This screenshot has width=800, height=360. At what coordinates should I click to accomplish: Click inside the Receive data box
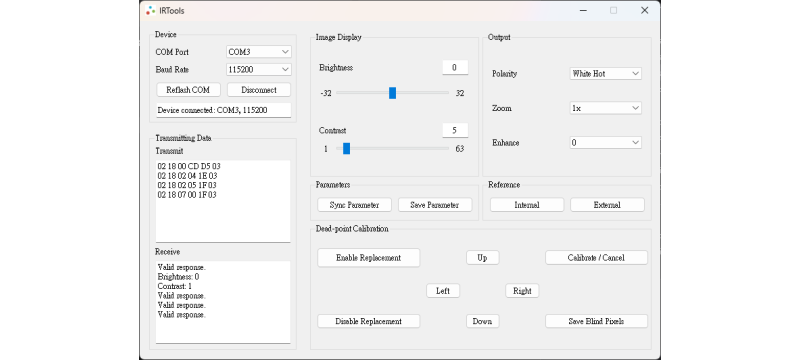(223, 302)
